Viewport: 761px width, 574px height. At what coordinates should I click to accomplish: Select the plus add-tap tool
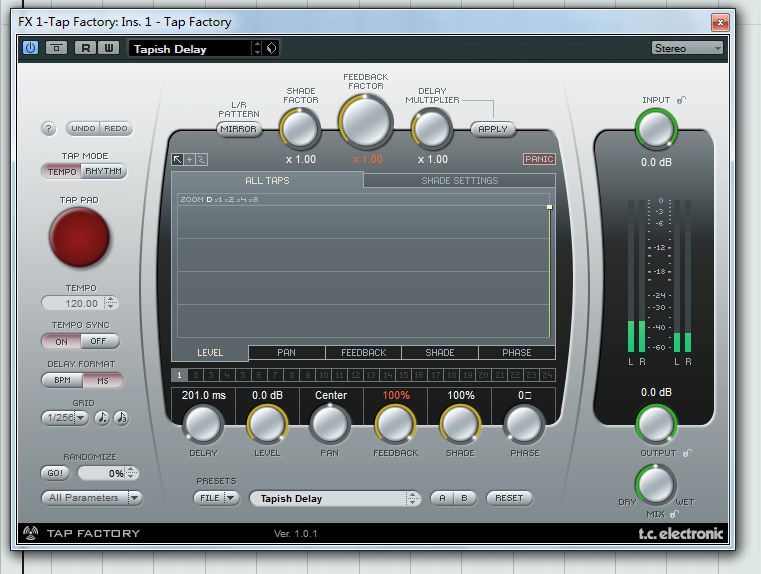click(x=190, y=159)
